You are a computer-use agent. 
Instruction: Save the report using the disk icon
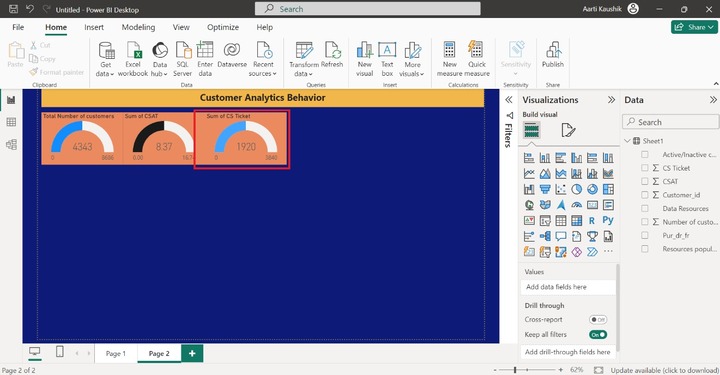[x=13, y=9]
